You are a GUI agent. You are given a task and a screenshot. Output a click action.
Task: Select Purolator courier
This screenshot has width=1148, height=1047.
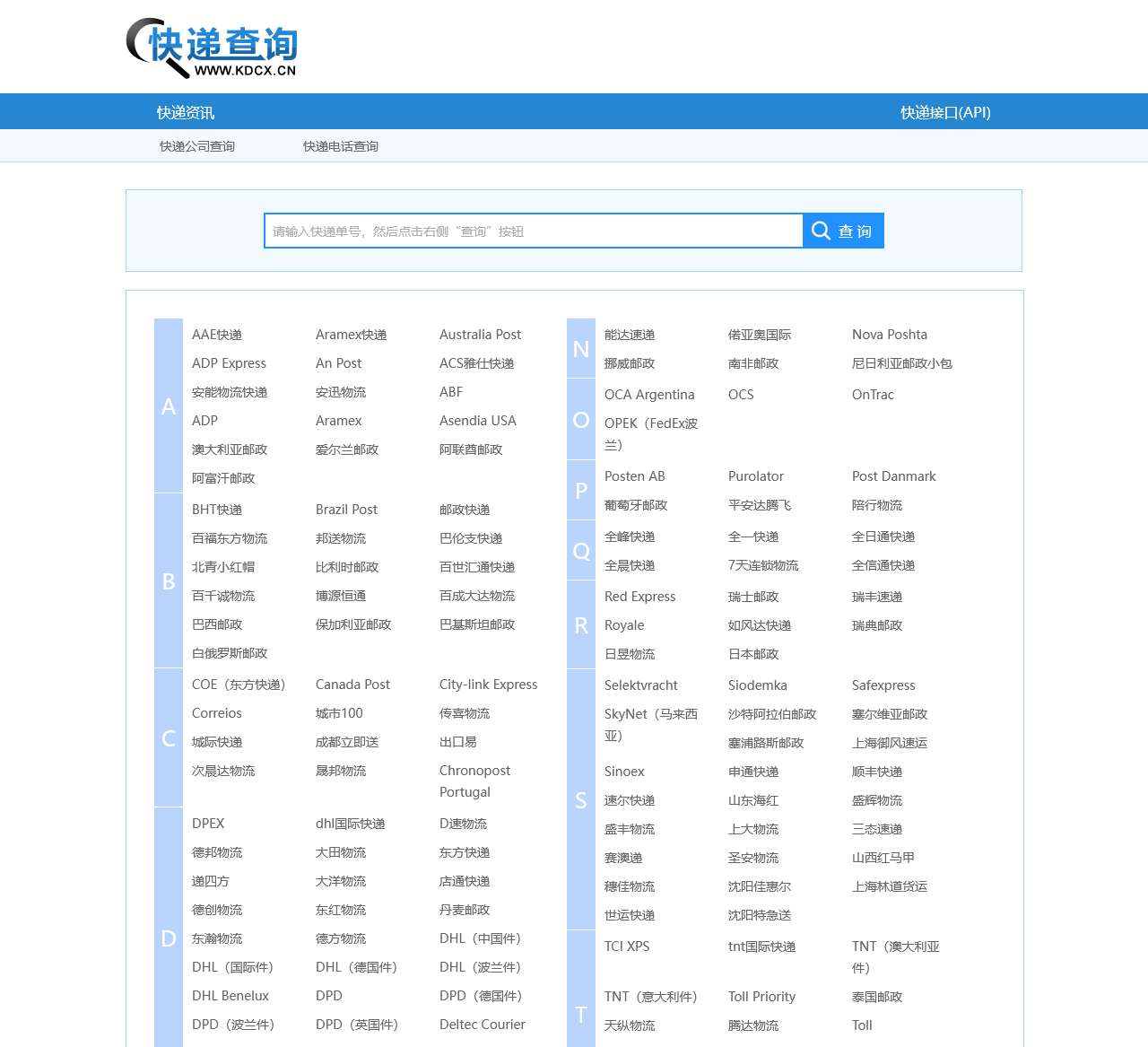[755, 476]
